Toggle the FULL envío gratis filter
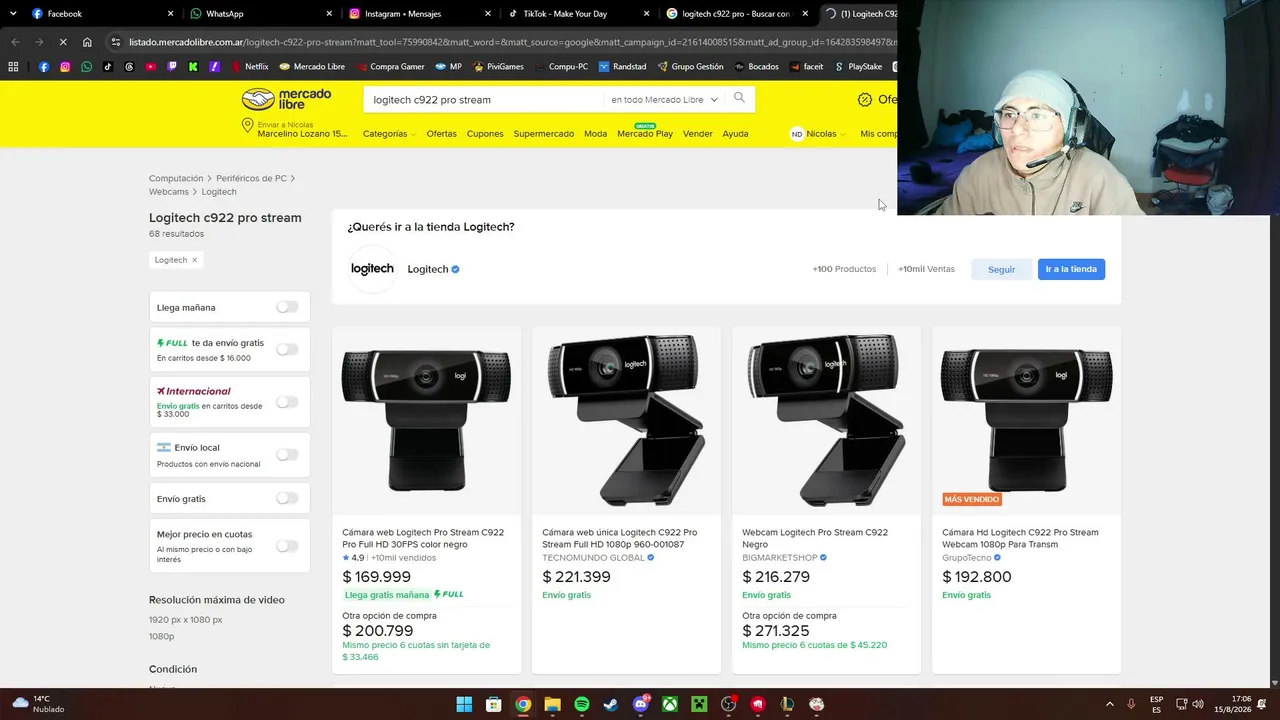 click(287, 349)
